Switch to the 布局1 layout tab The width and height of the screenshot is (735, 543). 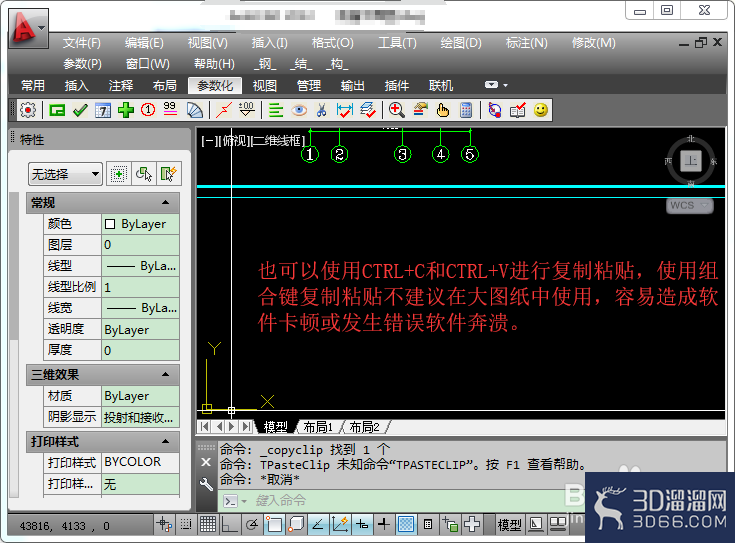318,427
